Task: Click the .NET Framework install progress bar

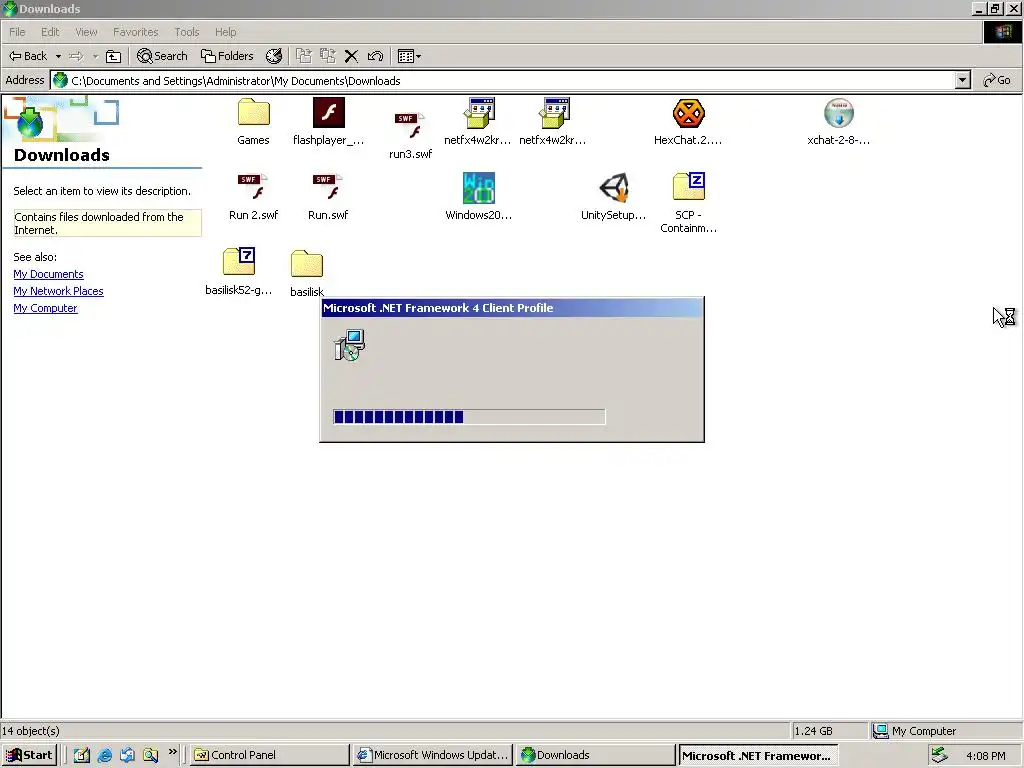Action: (470, 417)
